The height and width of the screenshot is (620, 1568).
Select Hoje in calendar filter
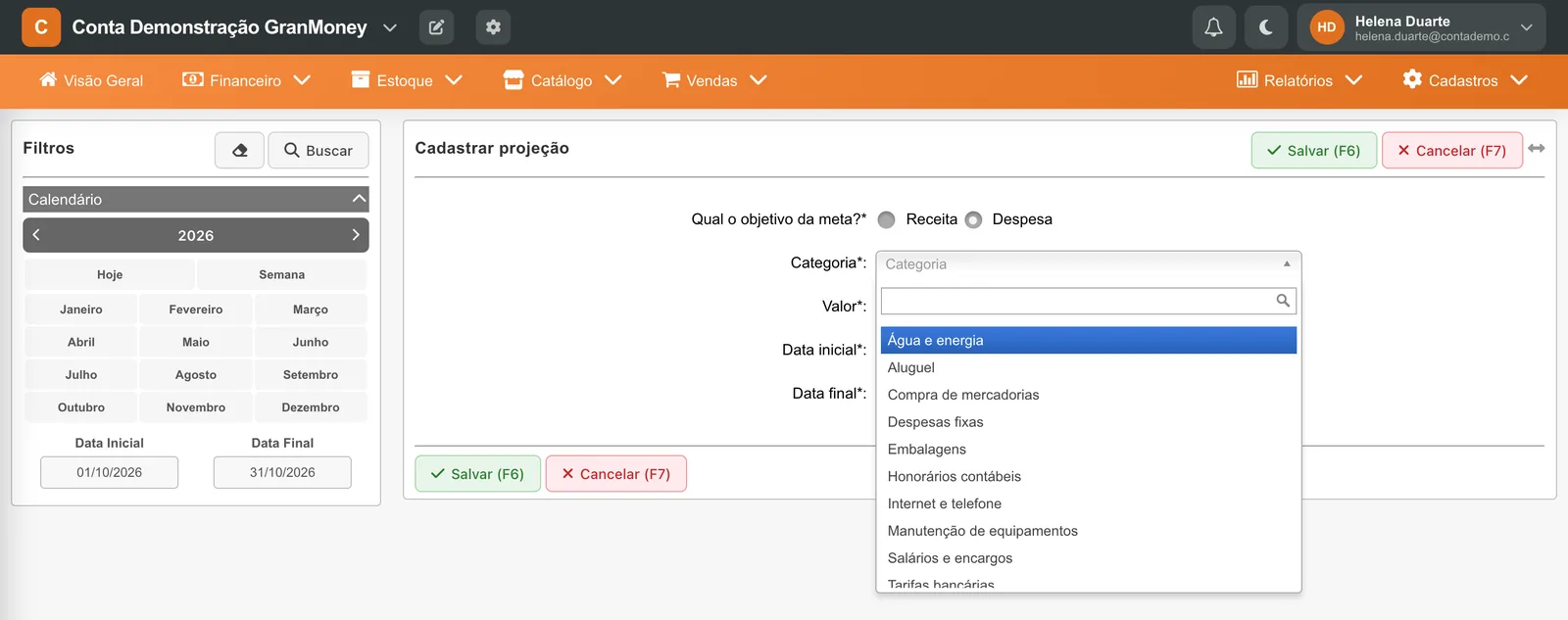pos(110,275)
